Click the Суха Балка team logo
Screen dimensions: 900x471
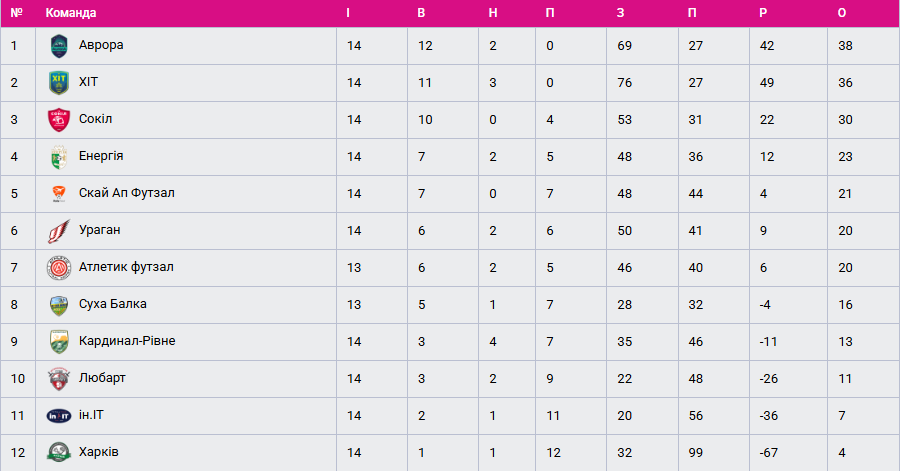click(x=58, y=304)
